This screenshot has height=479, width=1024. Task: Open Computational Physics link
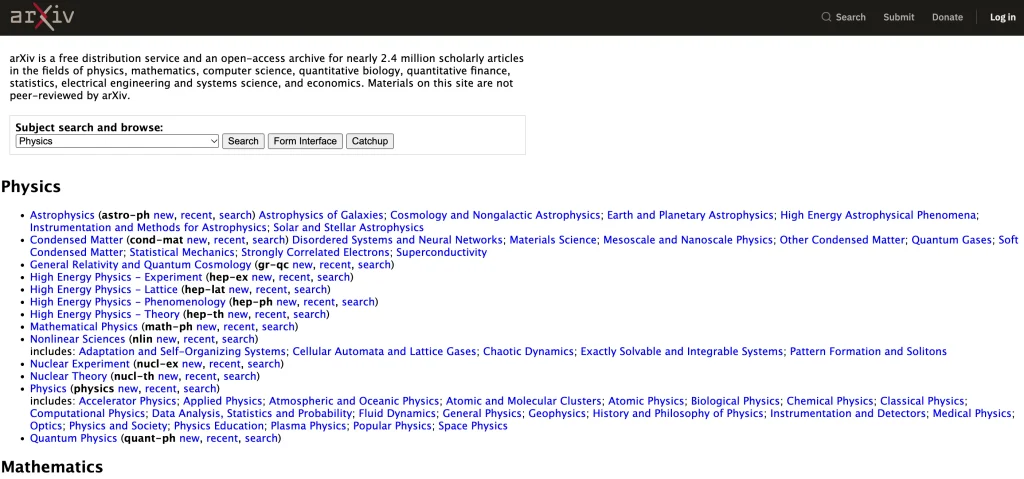tap(88, 414)
